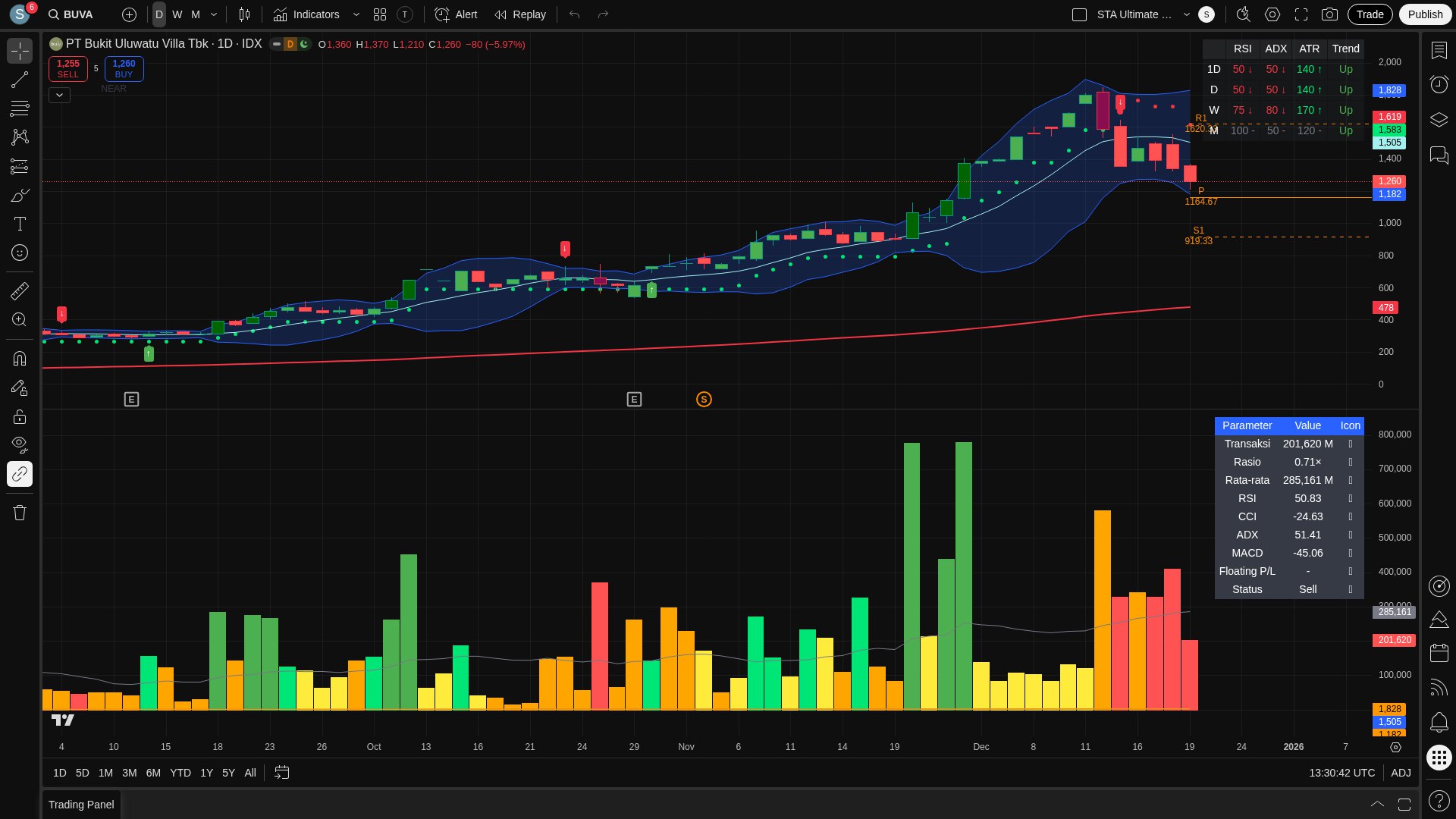The width and height of the screenshot is (1456, 819).
Task: Toggle magnet mode for drawings
Action: coord(20,358)
